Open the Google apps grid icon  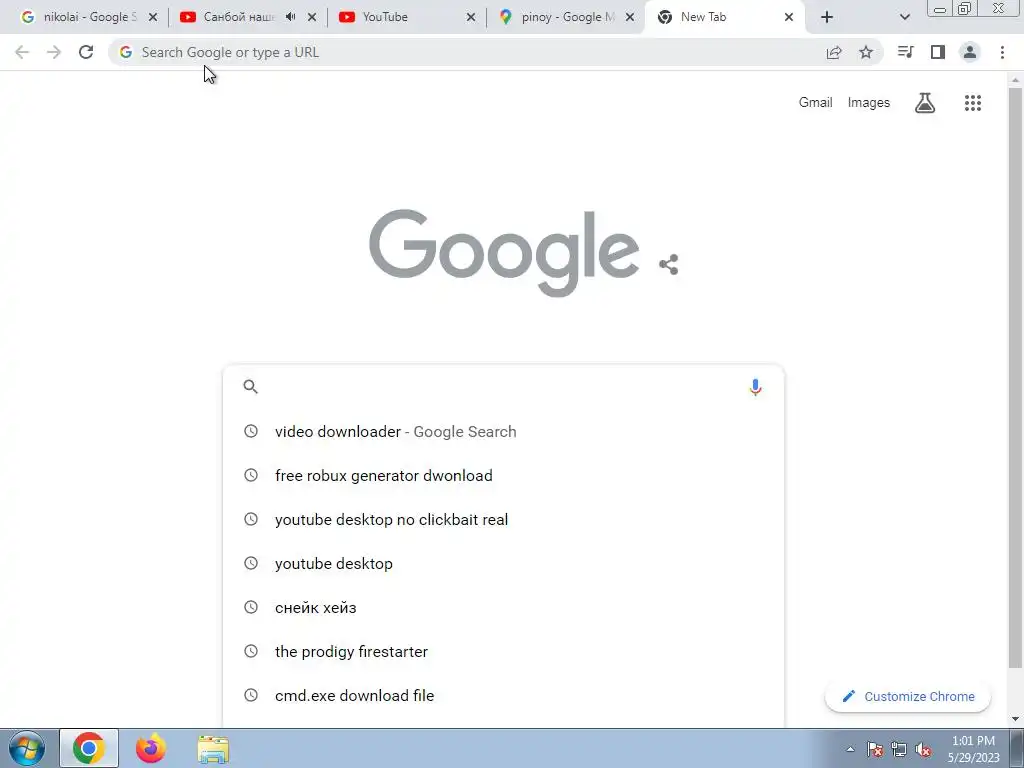pyautogui.click(x=972, y=103)
